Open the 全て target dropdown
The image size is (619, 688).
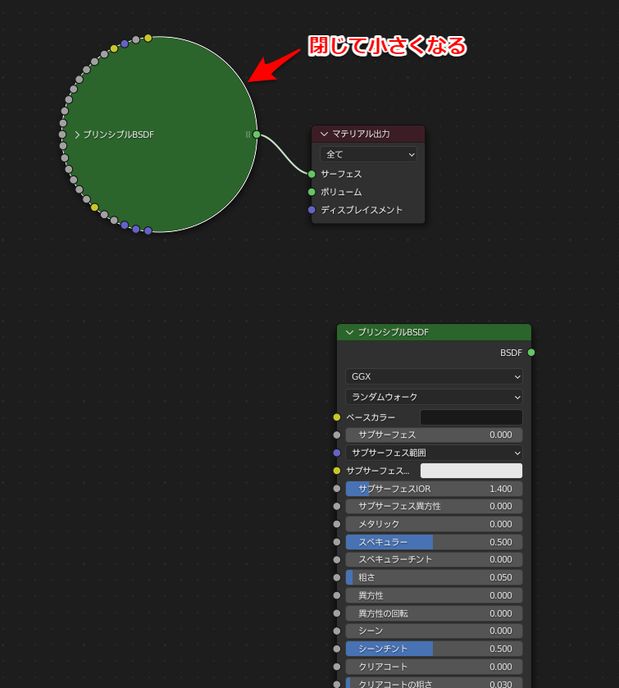(x=369, y=154)
